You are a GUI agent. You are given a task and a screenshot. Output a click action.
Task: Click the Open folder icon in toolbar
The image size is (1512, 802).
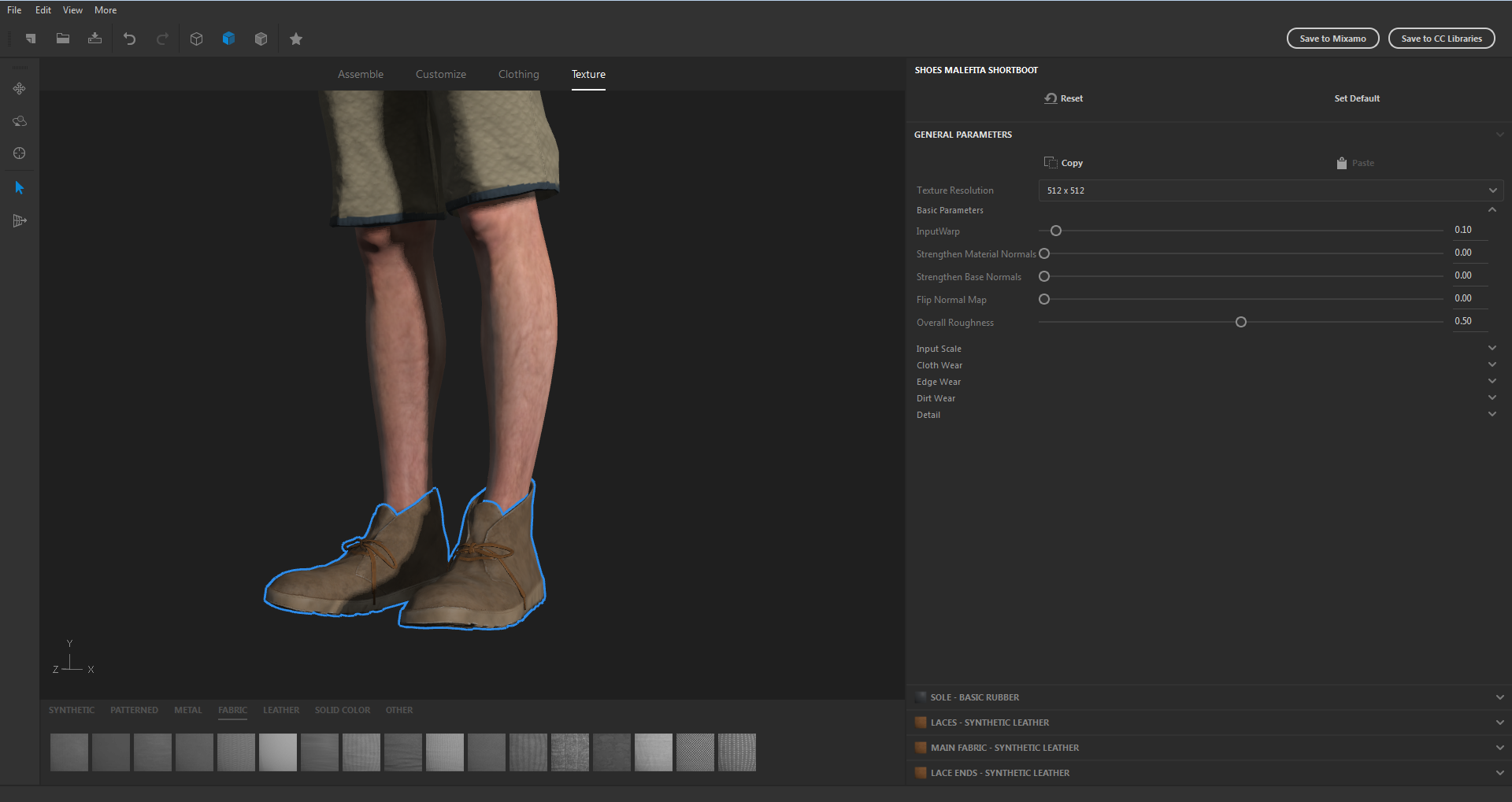[x=63, y=39]
